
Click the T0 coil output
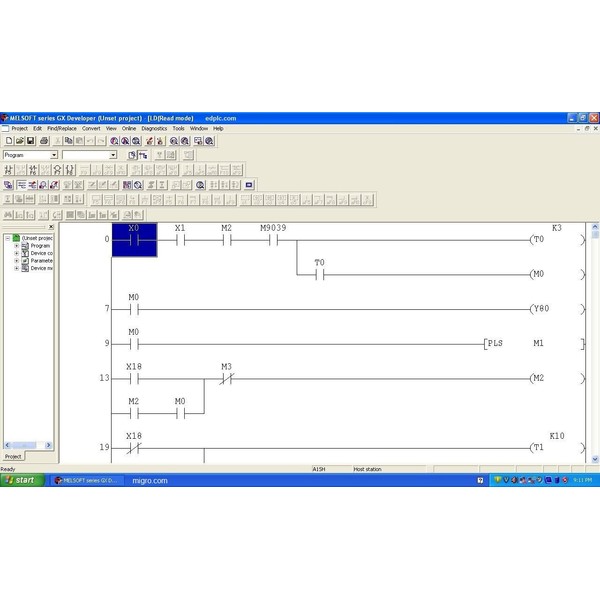click(x=539, y=240)
